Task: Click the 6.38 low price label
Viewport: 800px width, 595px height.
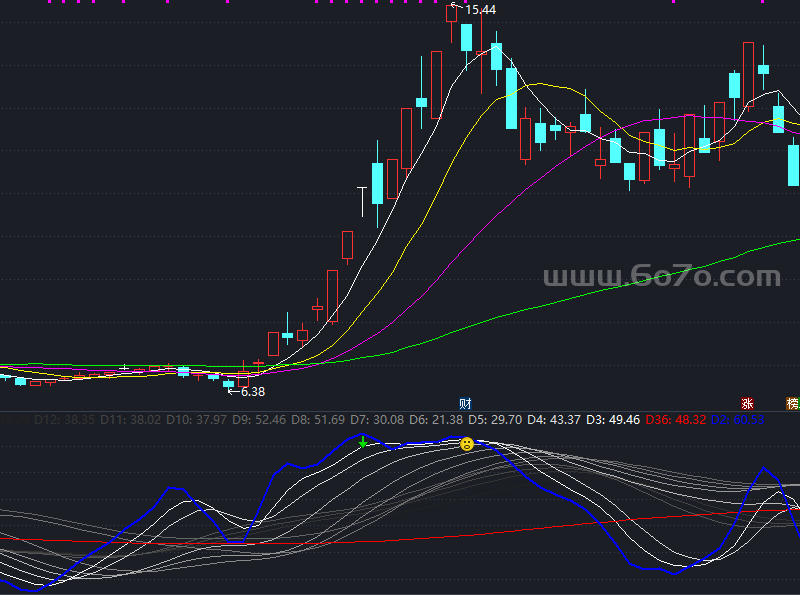Action: [x=253, y=392]
